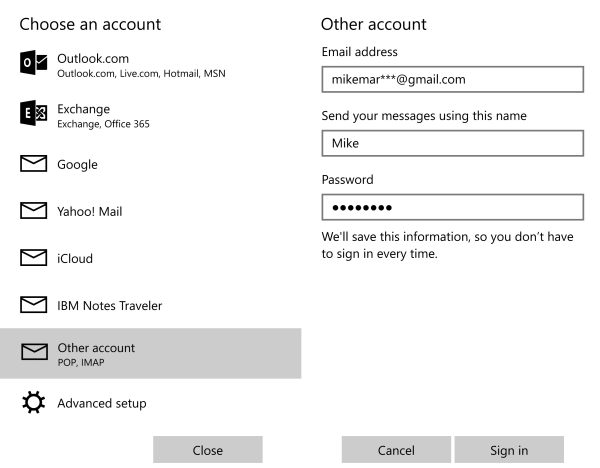
Task: Pick Google from the account list
Action: pyautogui.click(x=150, y=164)
